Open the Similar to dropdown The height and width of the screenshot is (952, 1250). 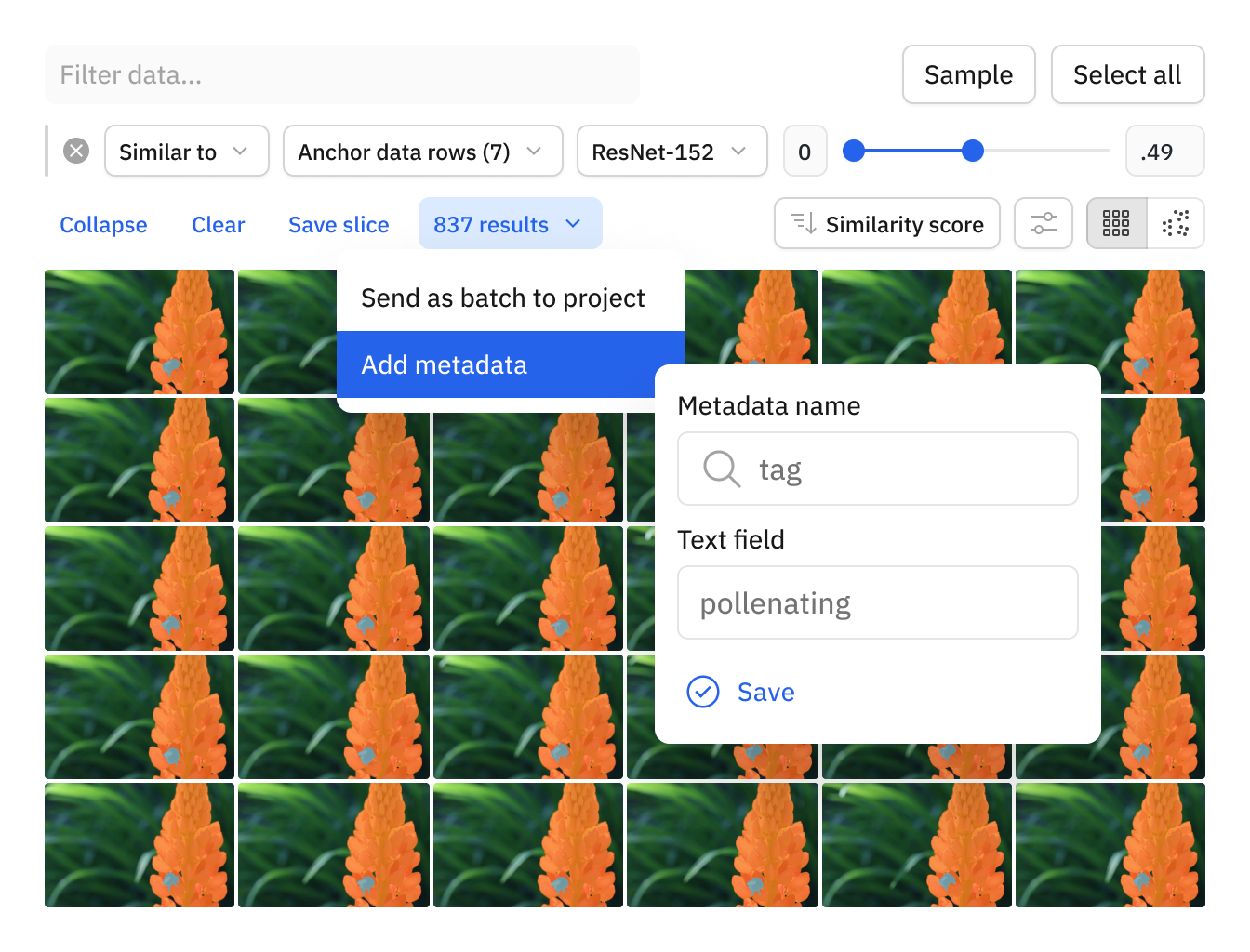[x=187, y=151]
